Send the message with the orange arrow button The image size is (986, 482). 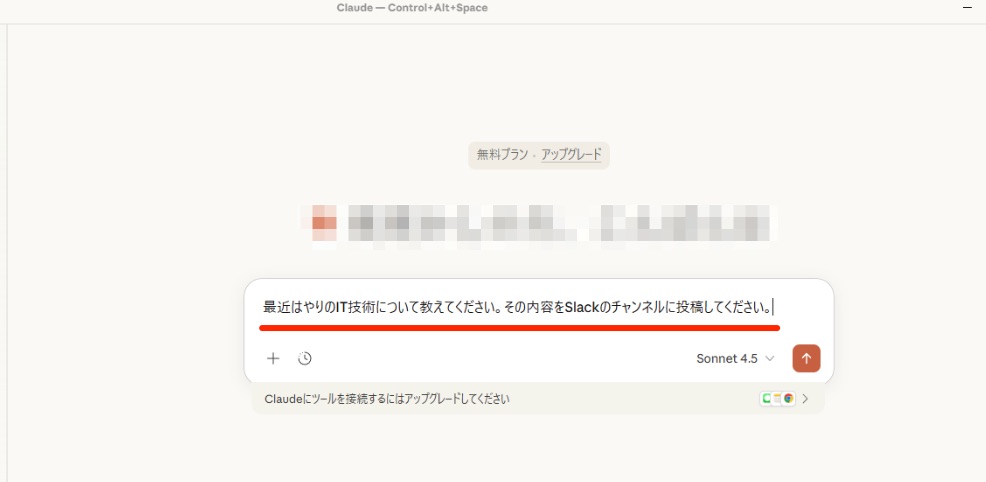pyautogui.click(x=806, y=358)
